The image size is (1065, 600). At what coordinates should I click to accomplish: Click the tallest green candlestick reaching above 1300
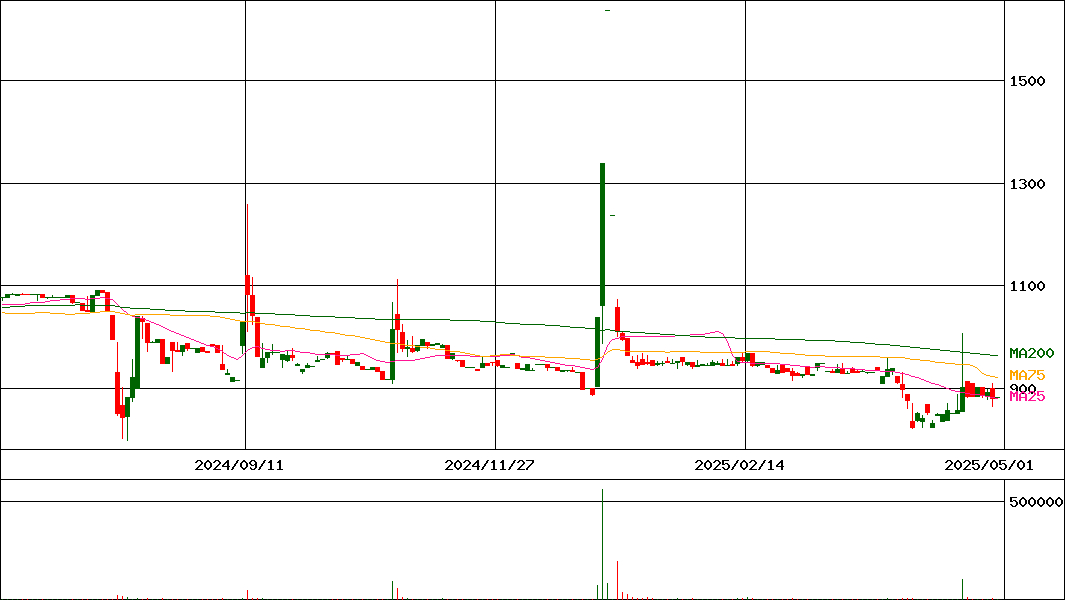point(602,234)
